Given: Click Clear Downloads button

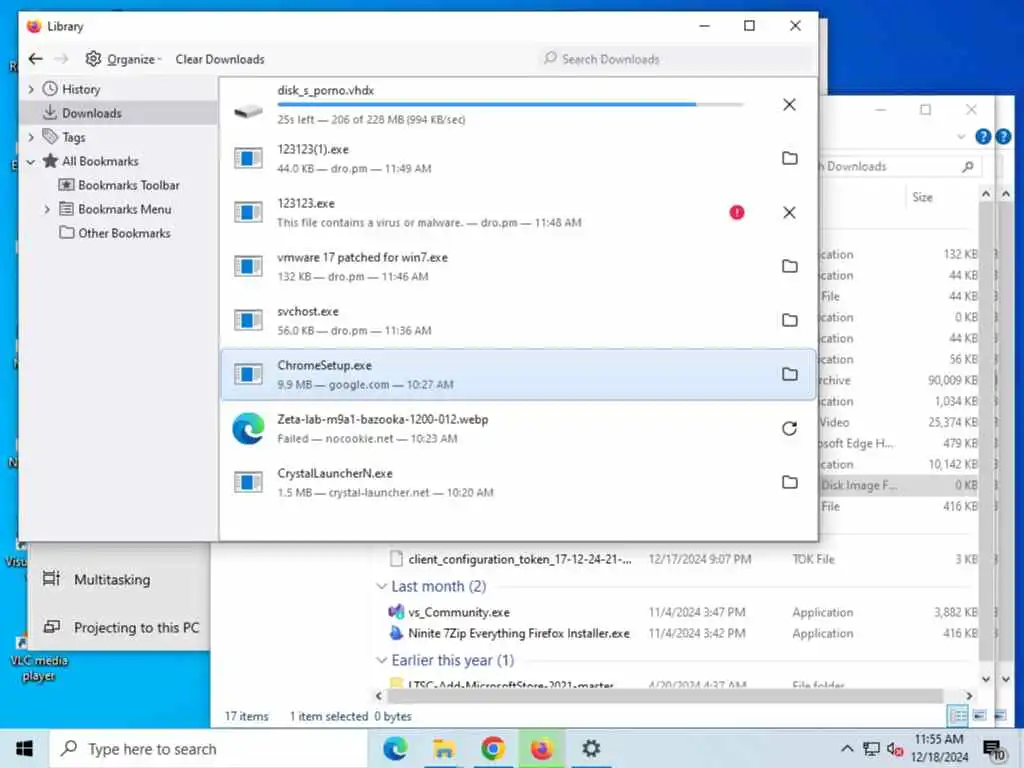Looking at the screenshot, I should click(x=220, y=59).
